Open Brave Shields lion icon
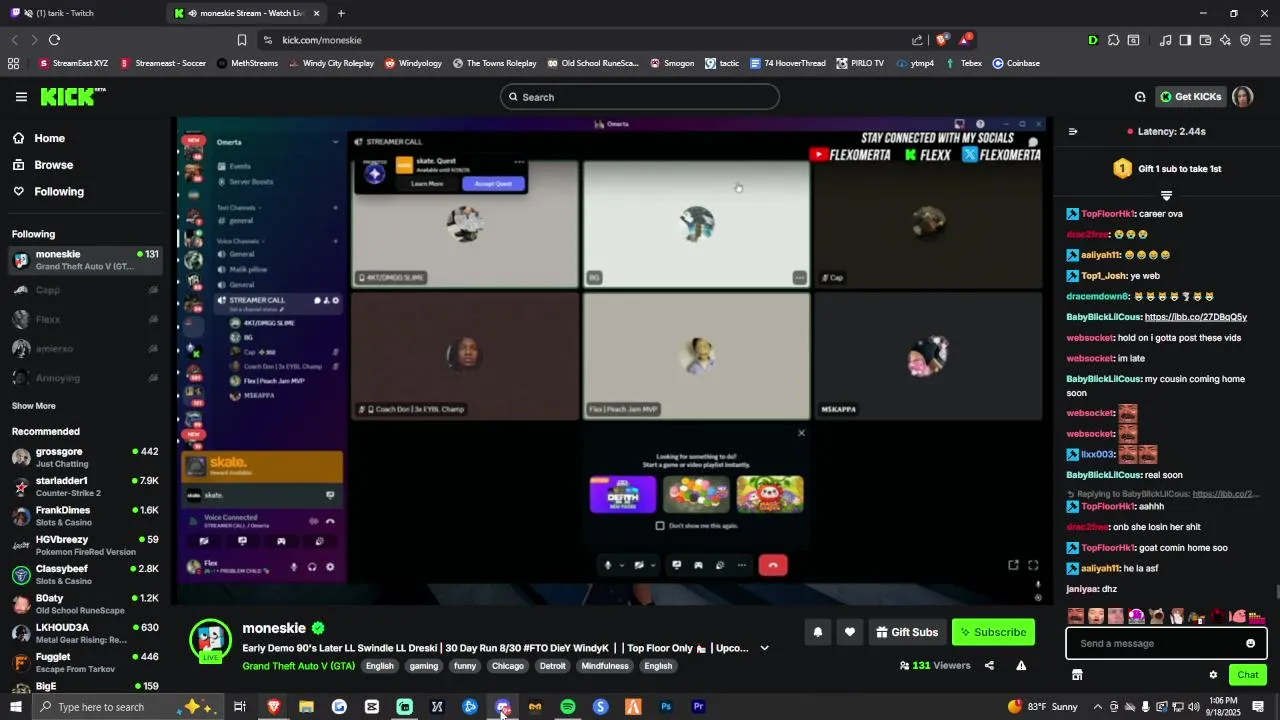The width and height of the screenshot is (1280, 720). (x=941, y=40)
